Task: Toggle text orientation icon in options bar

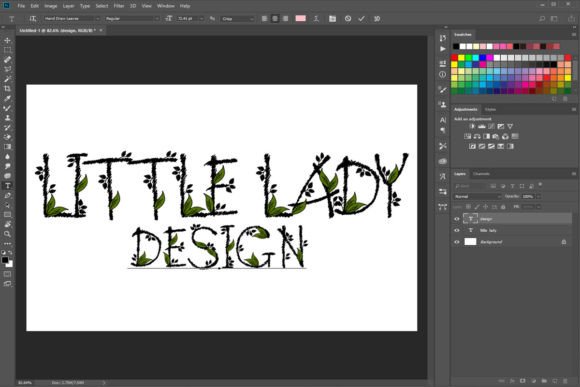Action: pyautogui.click(x=33, y=18)
